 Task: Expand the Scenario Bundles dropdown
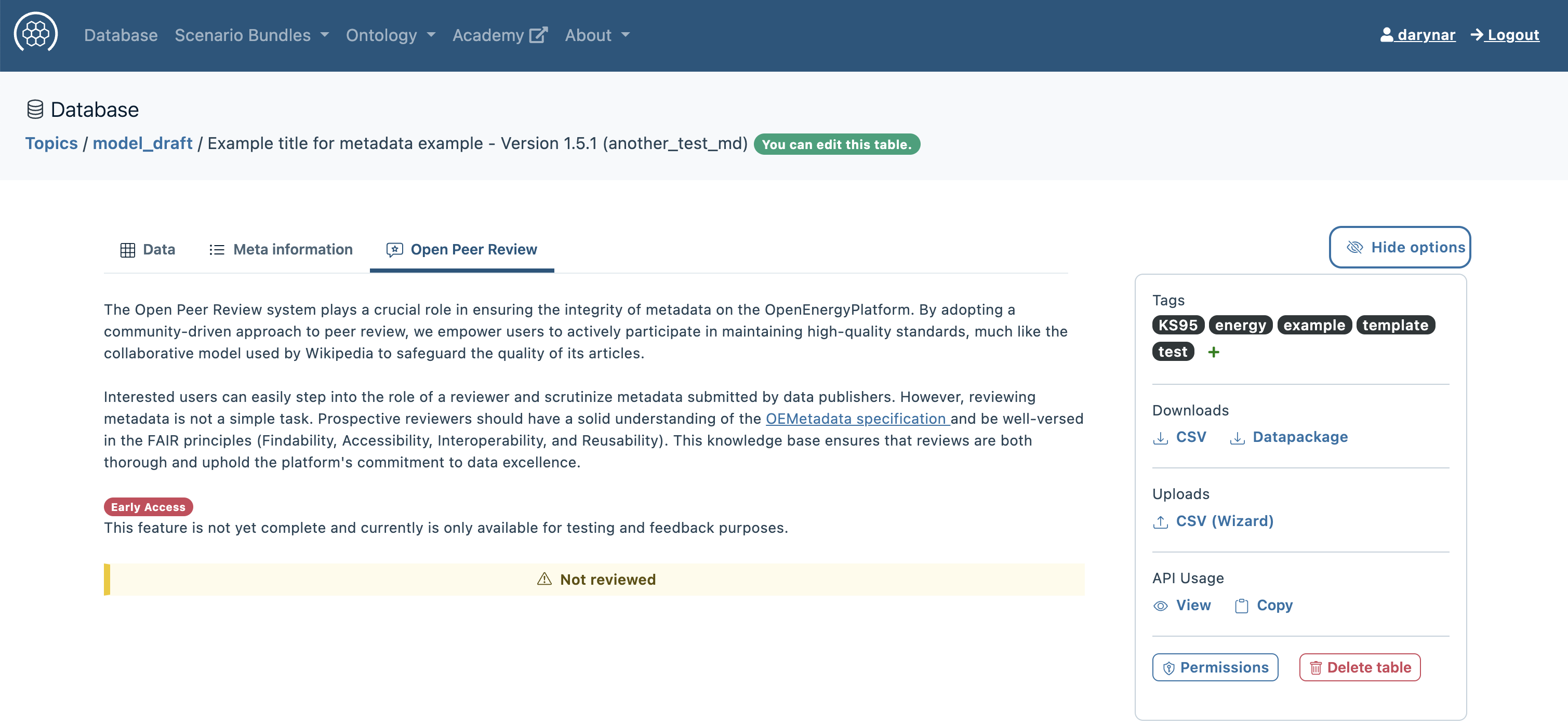click(251, 35)
